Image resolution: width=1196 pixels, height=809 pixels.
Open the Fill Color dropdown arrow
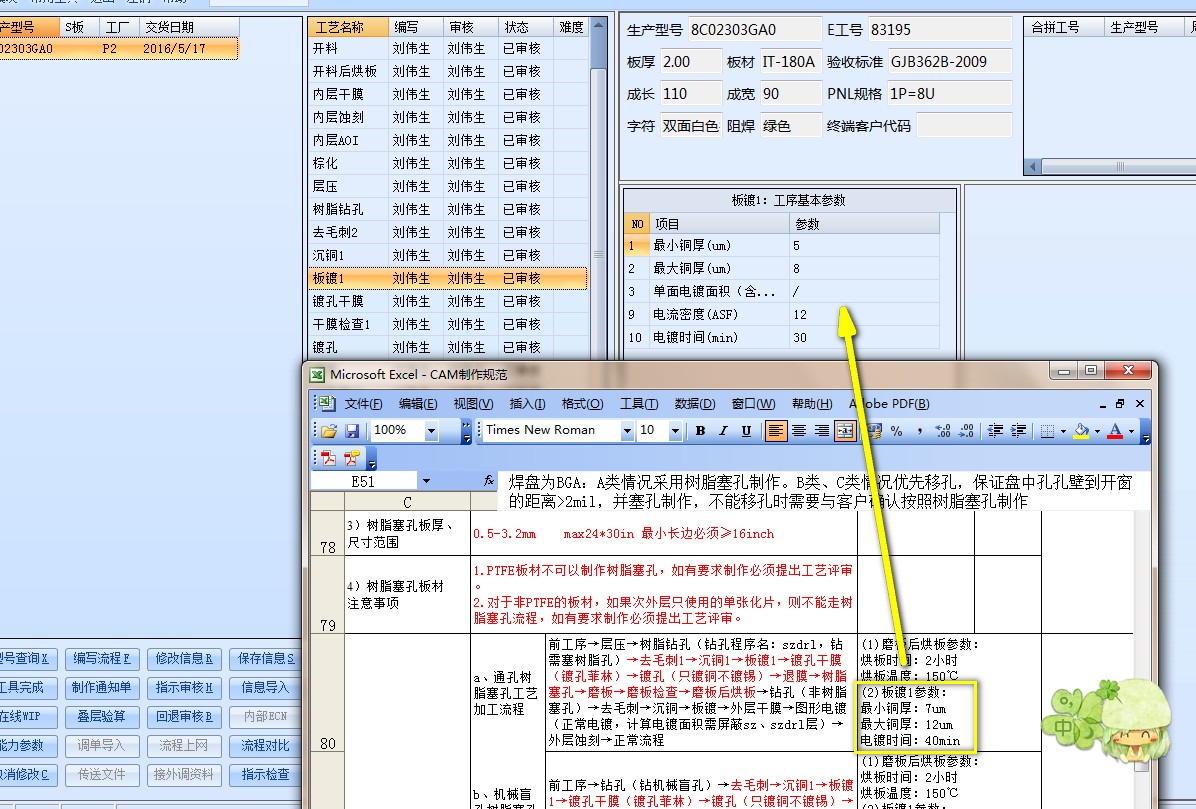pos(1097,431)
